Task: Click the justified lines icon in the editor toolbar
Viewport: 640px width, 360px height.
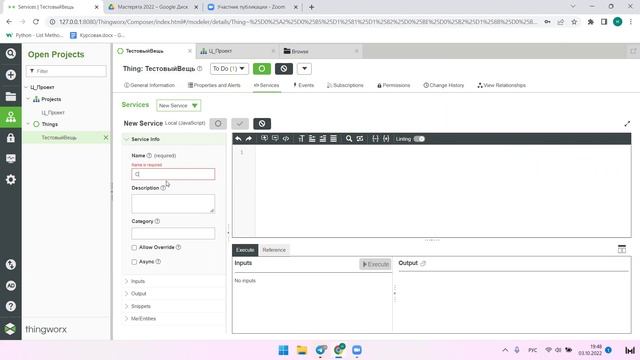Action: pyautogui.click(x=333, y=139)
